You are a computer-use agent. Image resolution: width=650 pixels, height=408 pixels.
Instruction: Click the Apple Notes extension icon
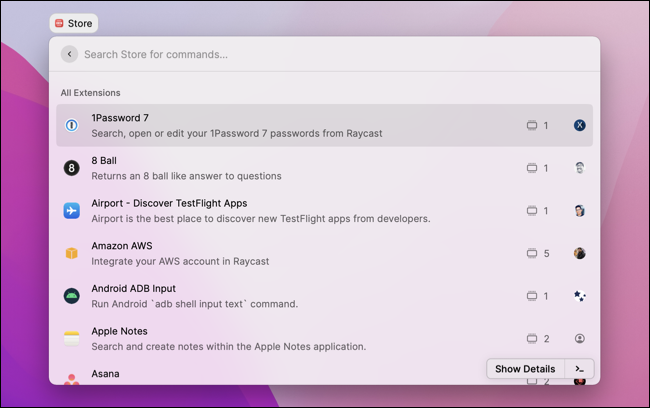[72, 339]
